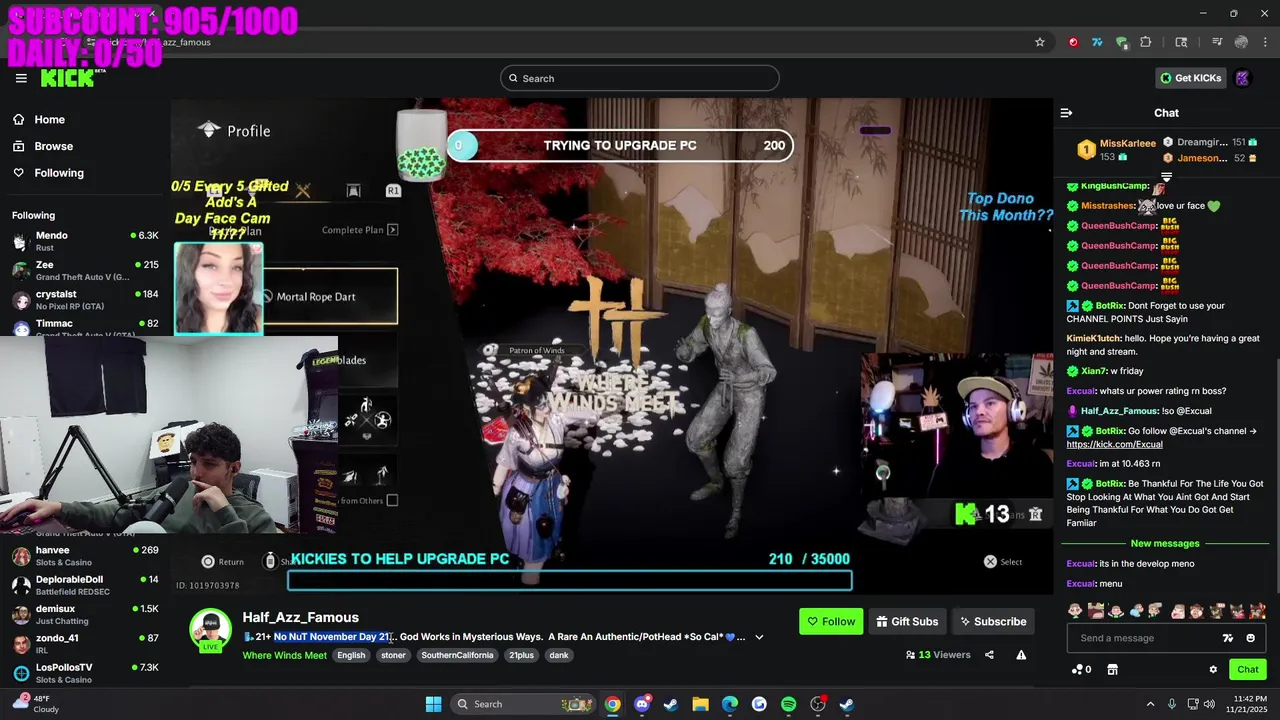Open the channel points shop icon
This screenshot has height=720, width=1280.
coord(1112,670)
